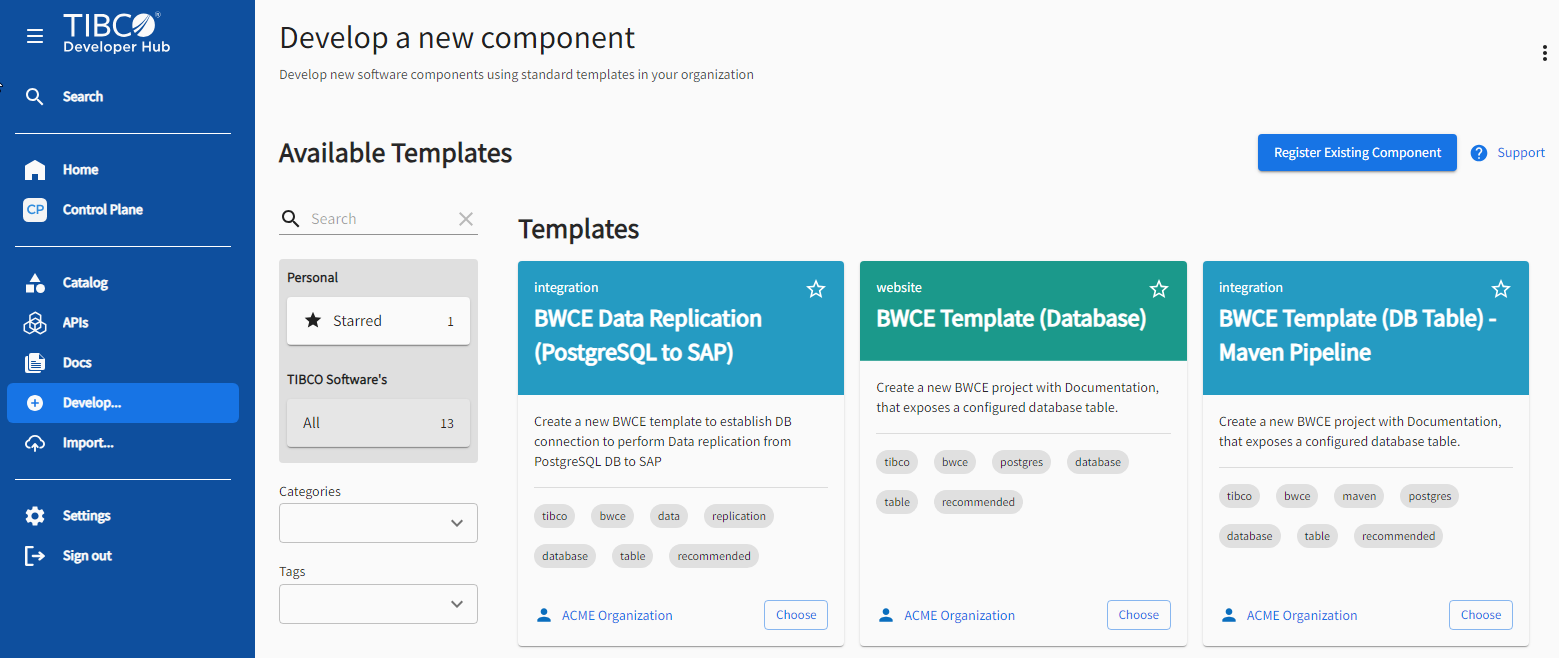Click the Search magnifier icon in the sidebar
Image resolution: width=1559 pixels, height=658 pixels.
pyautogui.click(x=35, y=97)
